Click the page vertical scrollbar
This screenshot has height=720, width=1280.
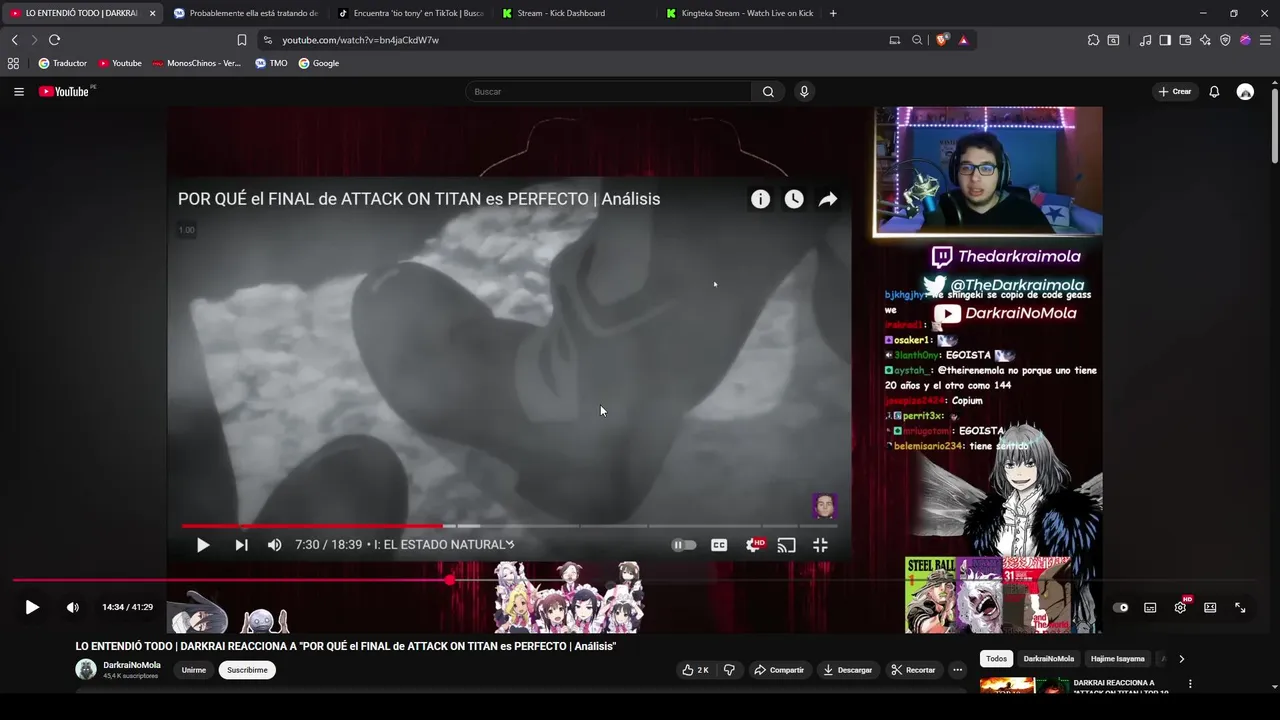(1274, 125)
